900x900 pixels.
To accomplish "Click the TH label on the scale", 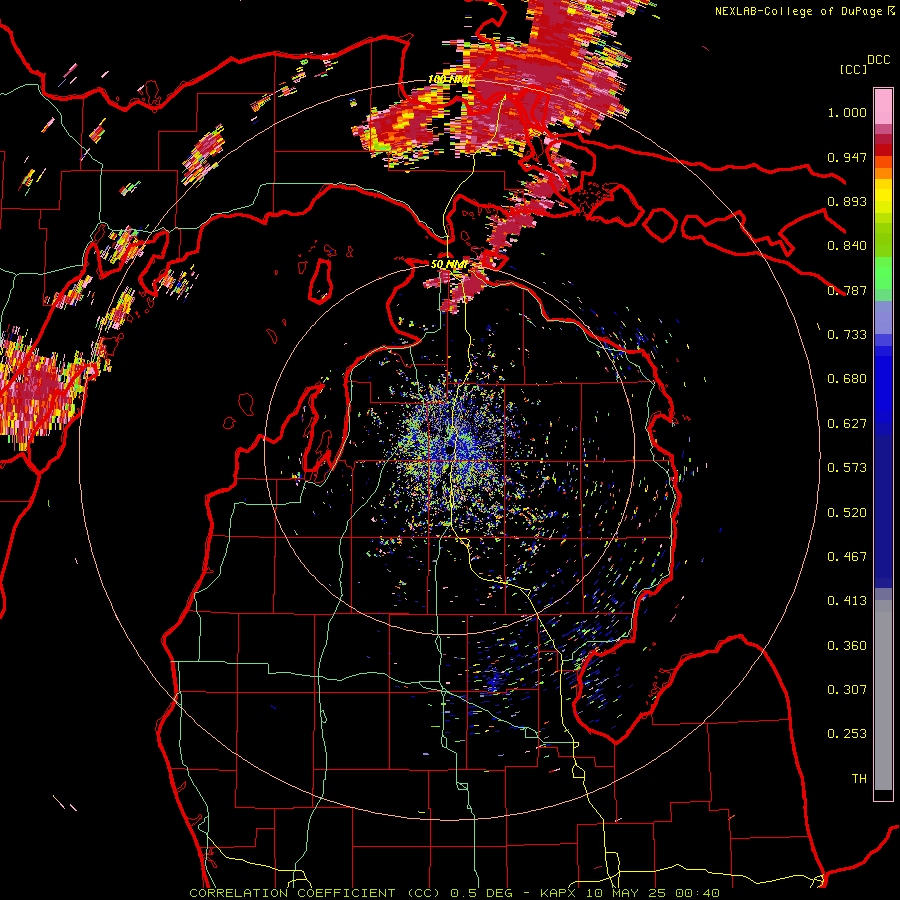I will click(859, 779).
